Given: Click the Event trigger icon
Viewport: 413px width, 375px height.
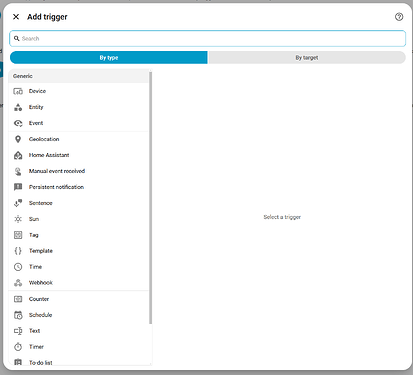Looking at the screenshot, I should tap(18, 123).
